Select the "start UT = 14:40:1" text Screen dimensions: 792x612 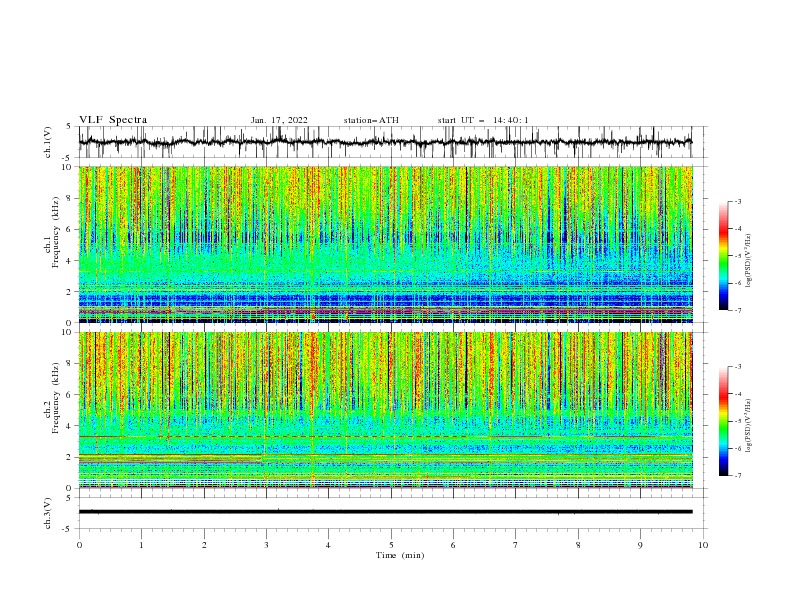(483, 120)
